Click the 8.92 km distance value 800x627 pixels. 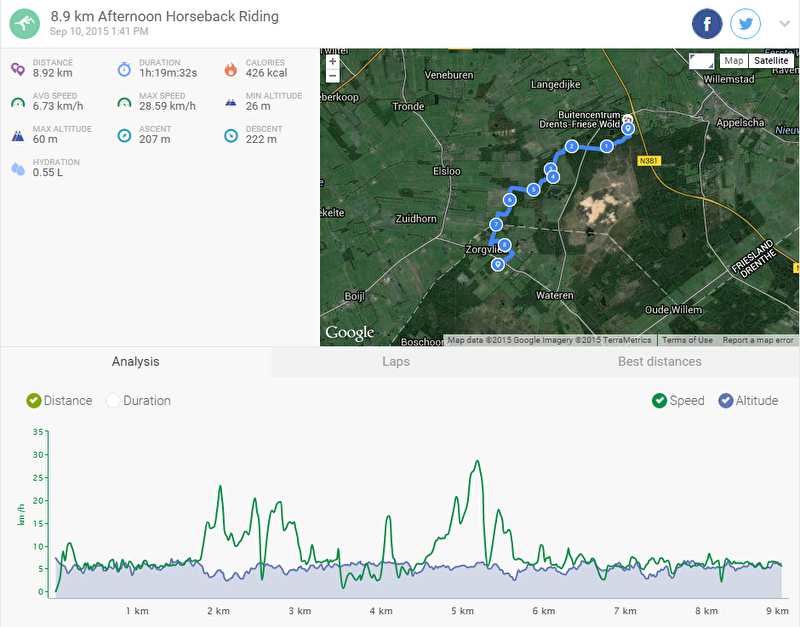[x=53, y=73]
